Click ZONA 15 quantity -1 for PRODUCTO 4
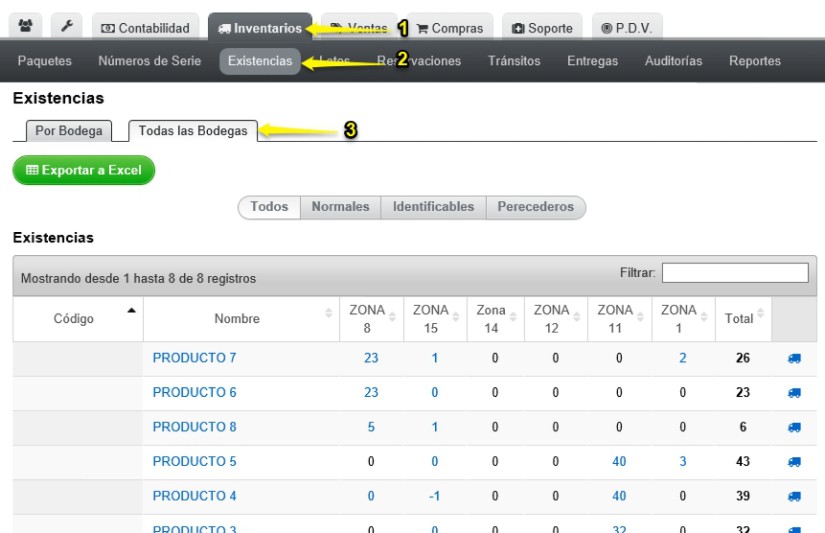This screenshot has height=533, width=825. (x=434, y=496)
